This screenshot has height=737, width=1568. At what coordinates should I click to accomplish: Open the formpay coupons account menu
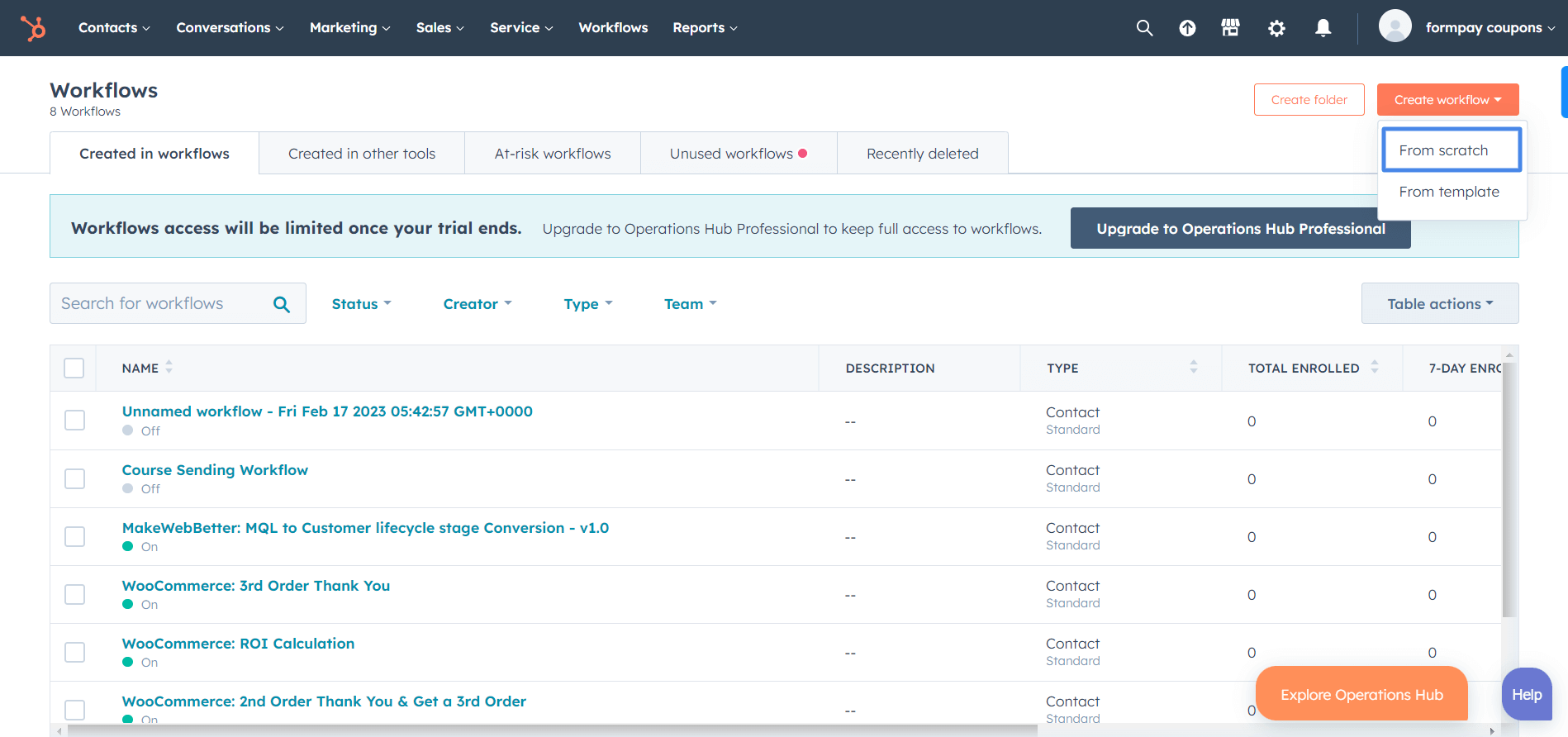click(x=1490, y=28)
